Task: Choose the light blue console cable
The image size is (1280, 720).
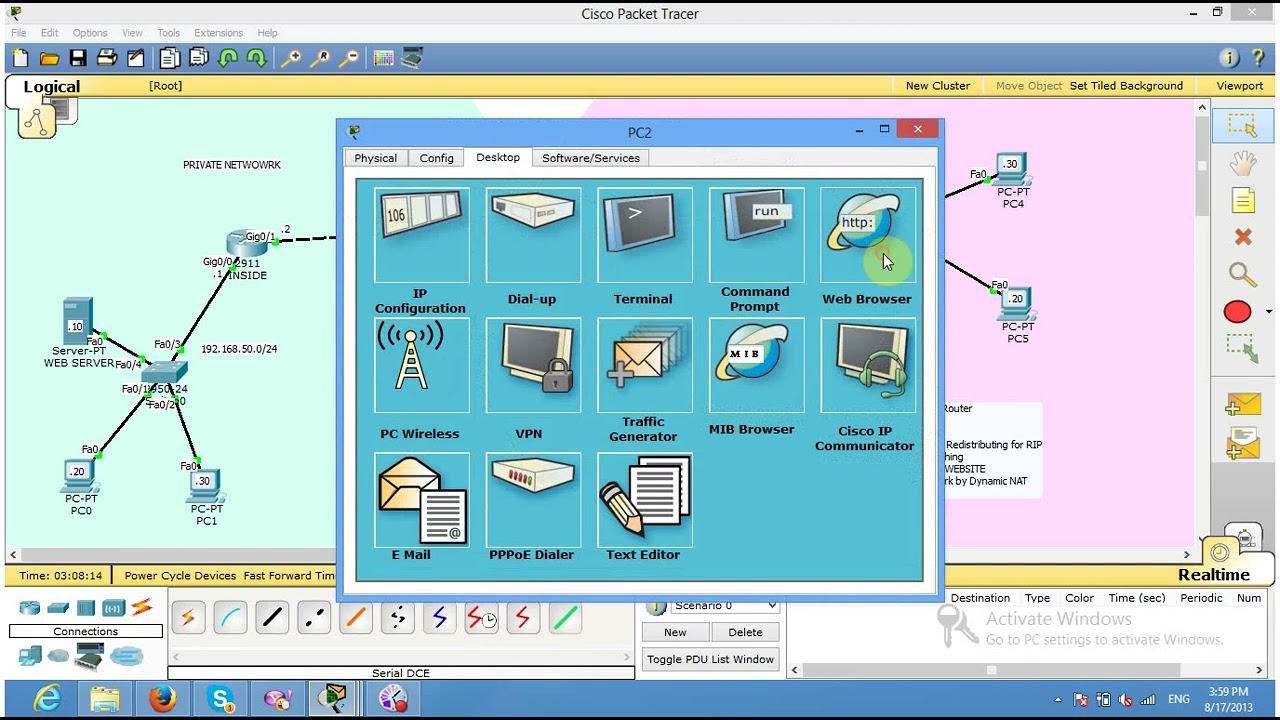Action: tap(230, 619)
